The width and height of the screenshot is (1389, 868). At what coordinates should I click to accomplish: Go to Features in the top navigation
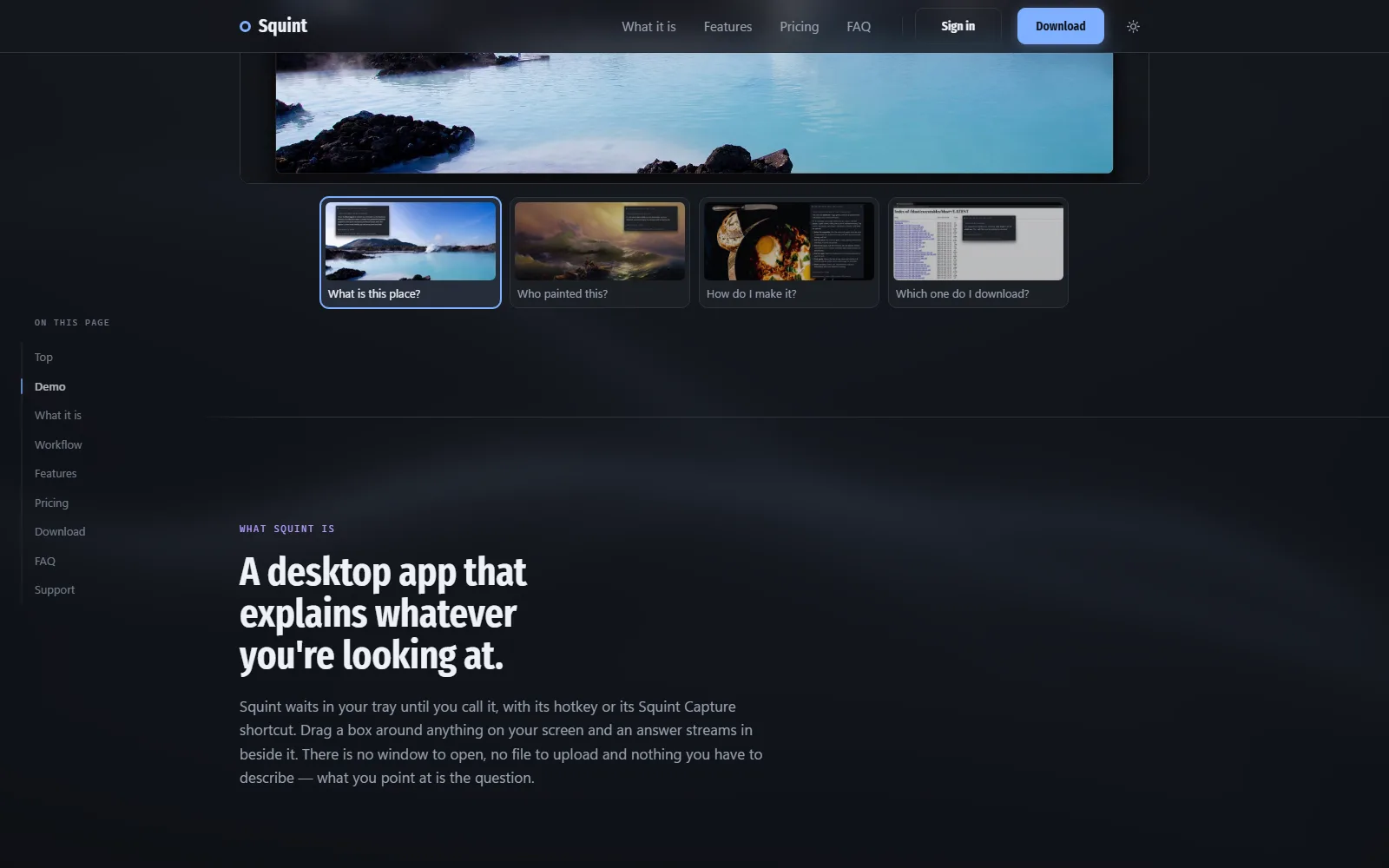727,27
